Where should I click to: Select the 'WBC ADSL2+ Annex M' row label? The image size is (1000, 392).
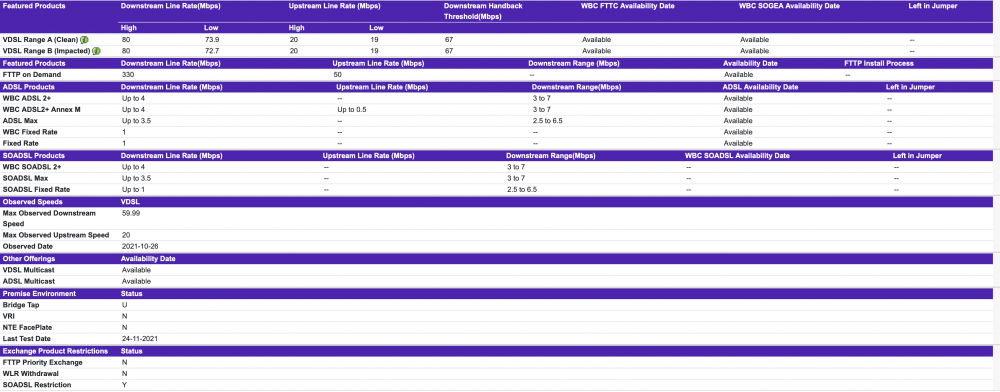(x=41, y=110)
